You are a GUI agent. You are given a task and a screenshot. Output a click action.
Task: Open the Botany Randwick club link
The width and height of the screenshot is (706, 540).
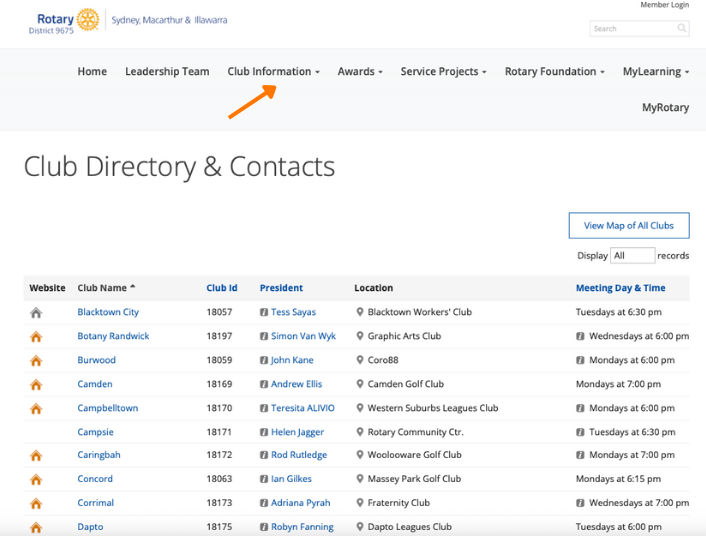click(x=113, y=336)
